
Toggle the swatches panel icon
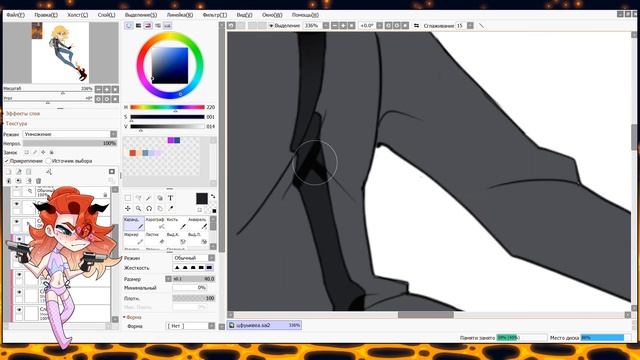167,26
